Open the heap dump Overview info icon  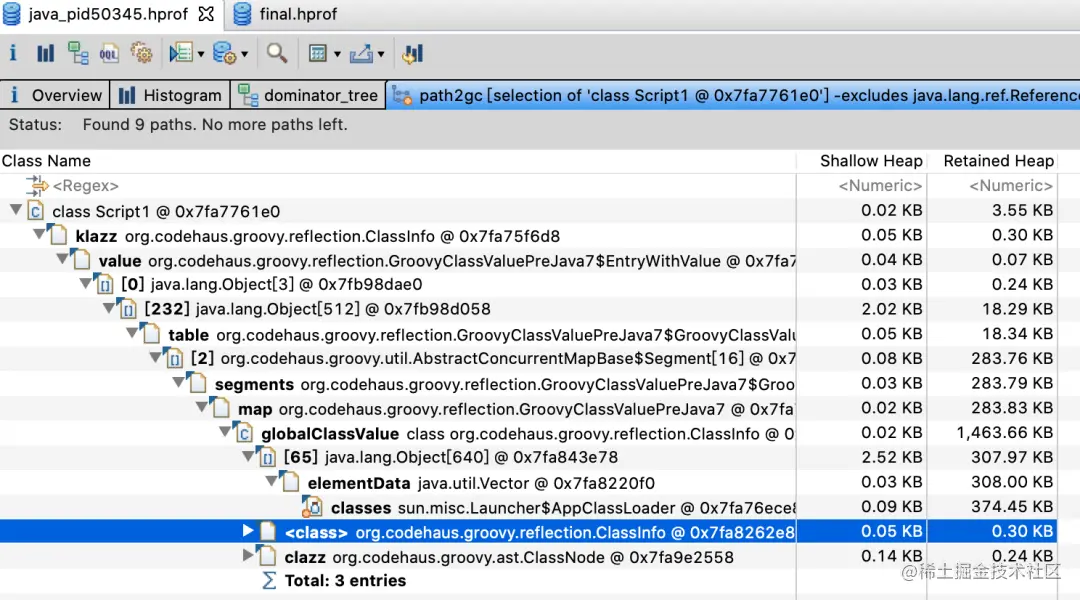(x=13, y=53)
